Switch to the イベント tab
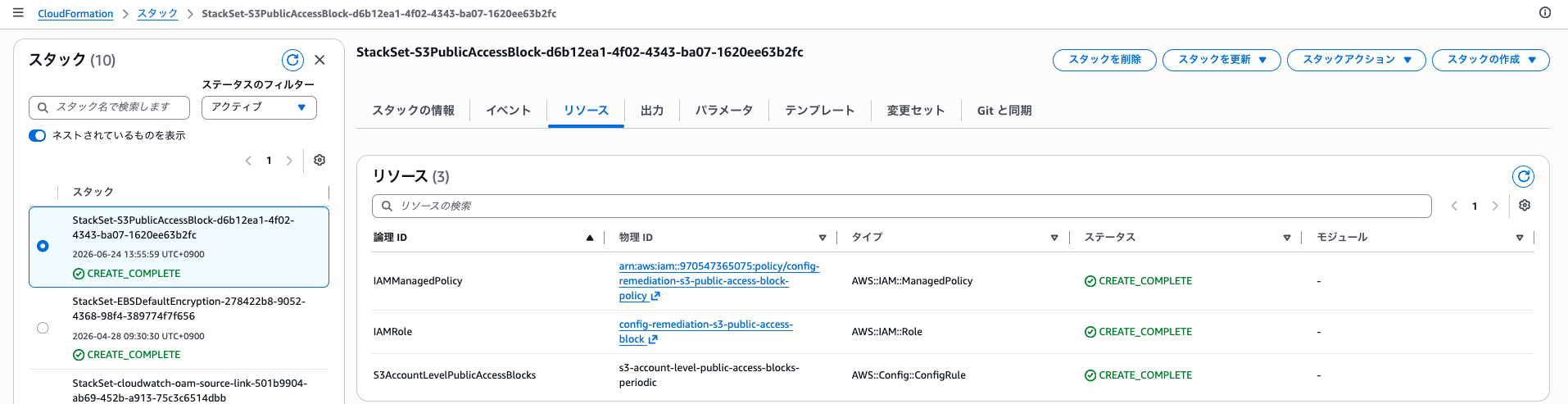Screen dimensions: 1568x404 [x=508, y=111]
